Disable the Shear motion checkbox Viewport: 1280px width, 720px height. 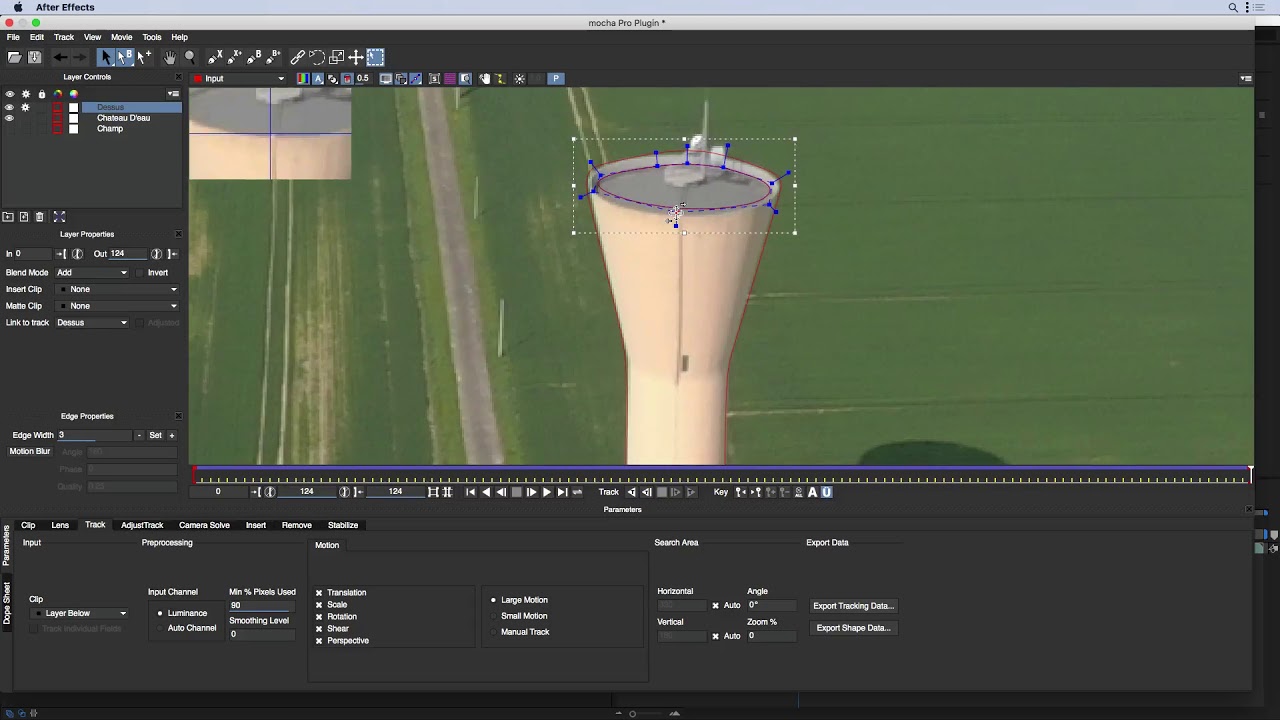(x=319, y=629)
